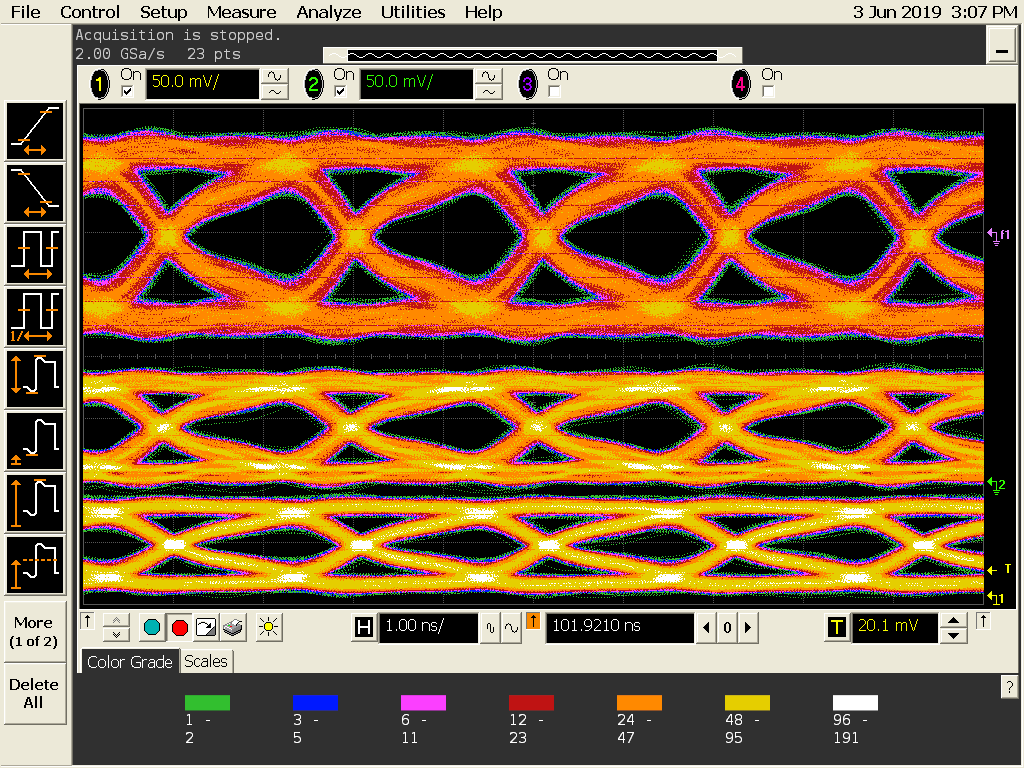Select the fall time measurement icon
1024x768 pixels.
35,193
